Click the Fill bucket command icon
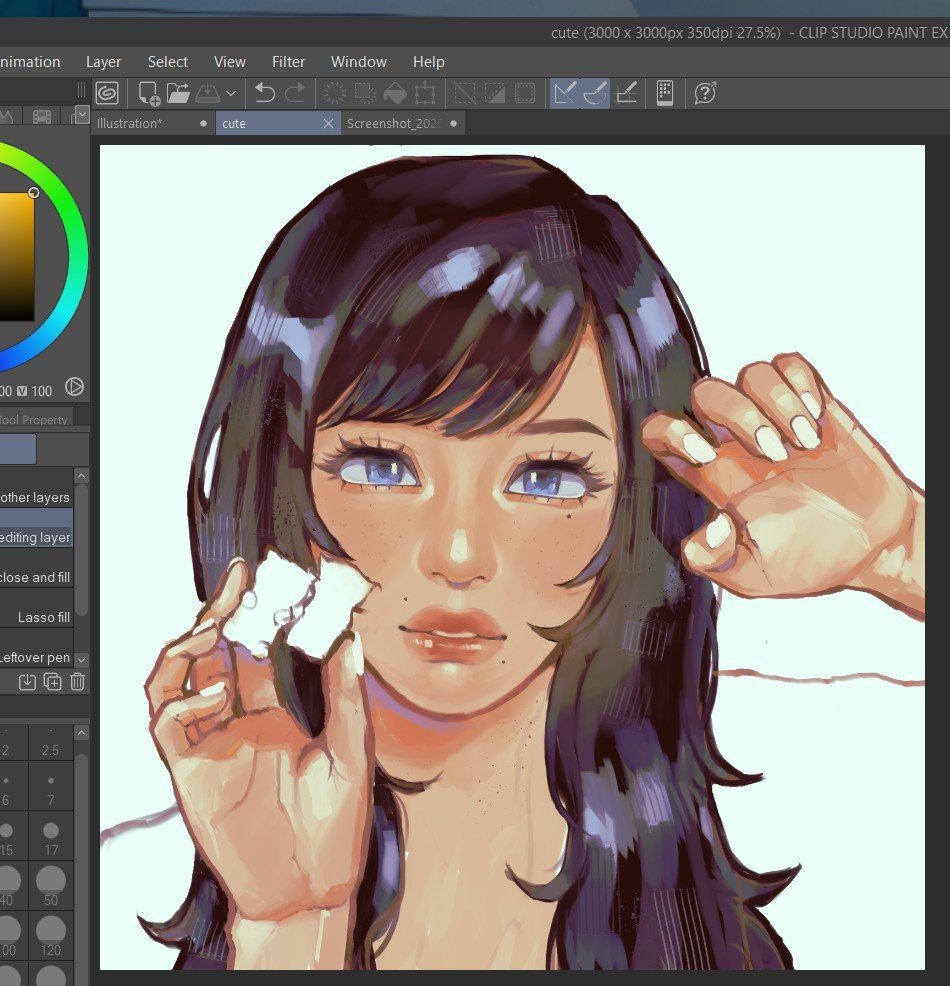 pos(395,94)
